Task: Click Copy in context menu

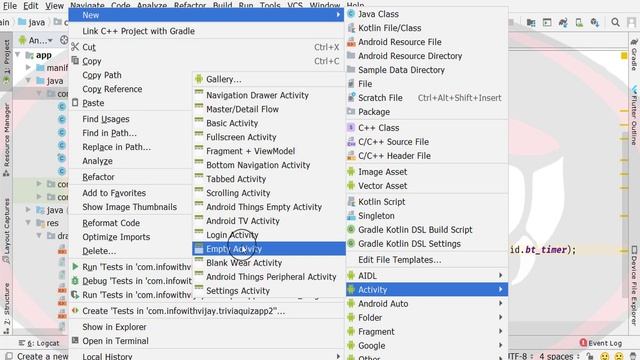Action: (206, 61)
